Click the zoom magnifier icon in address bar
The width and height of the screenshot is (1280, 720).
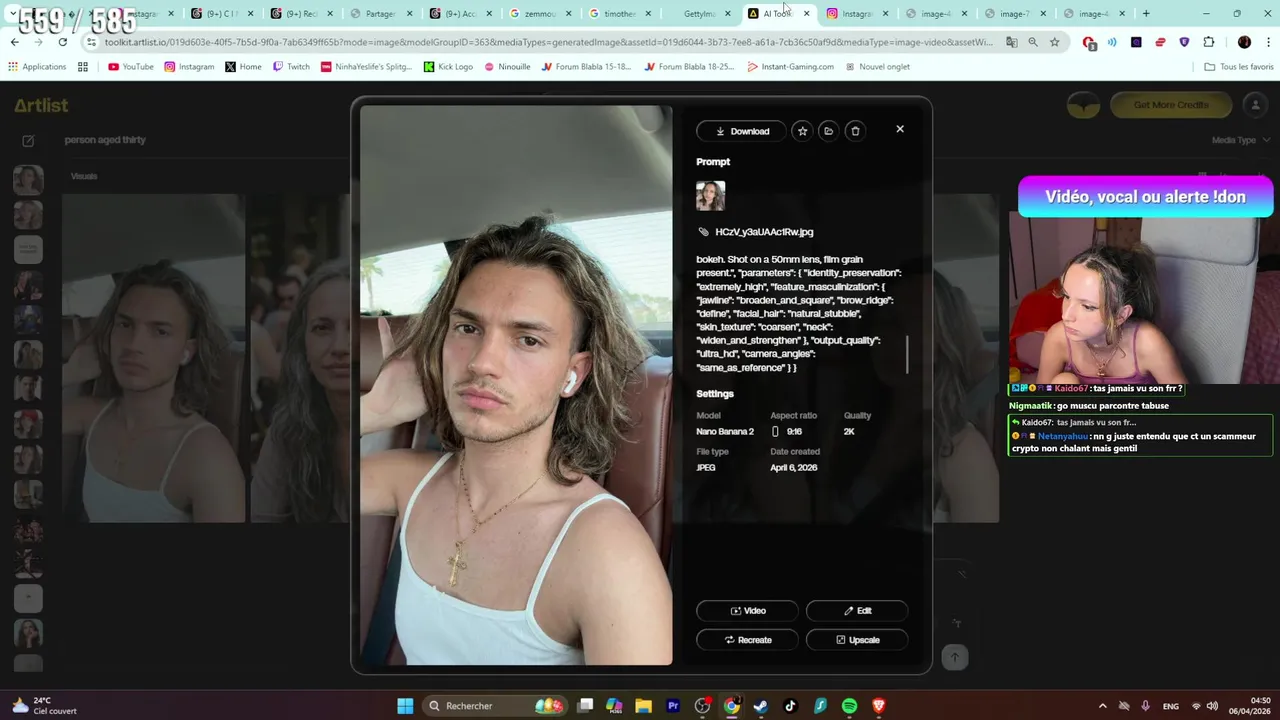pos(1033,42)
